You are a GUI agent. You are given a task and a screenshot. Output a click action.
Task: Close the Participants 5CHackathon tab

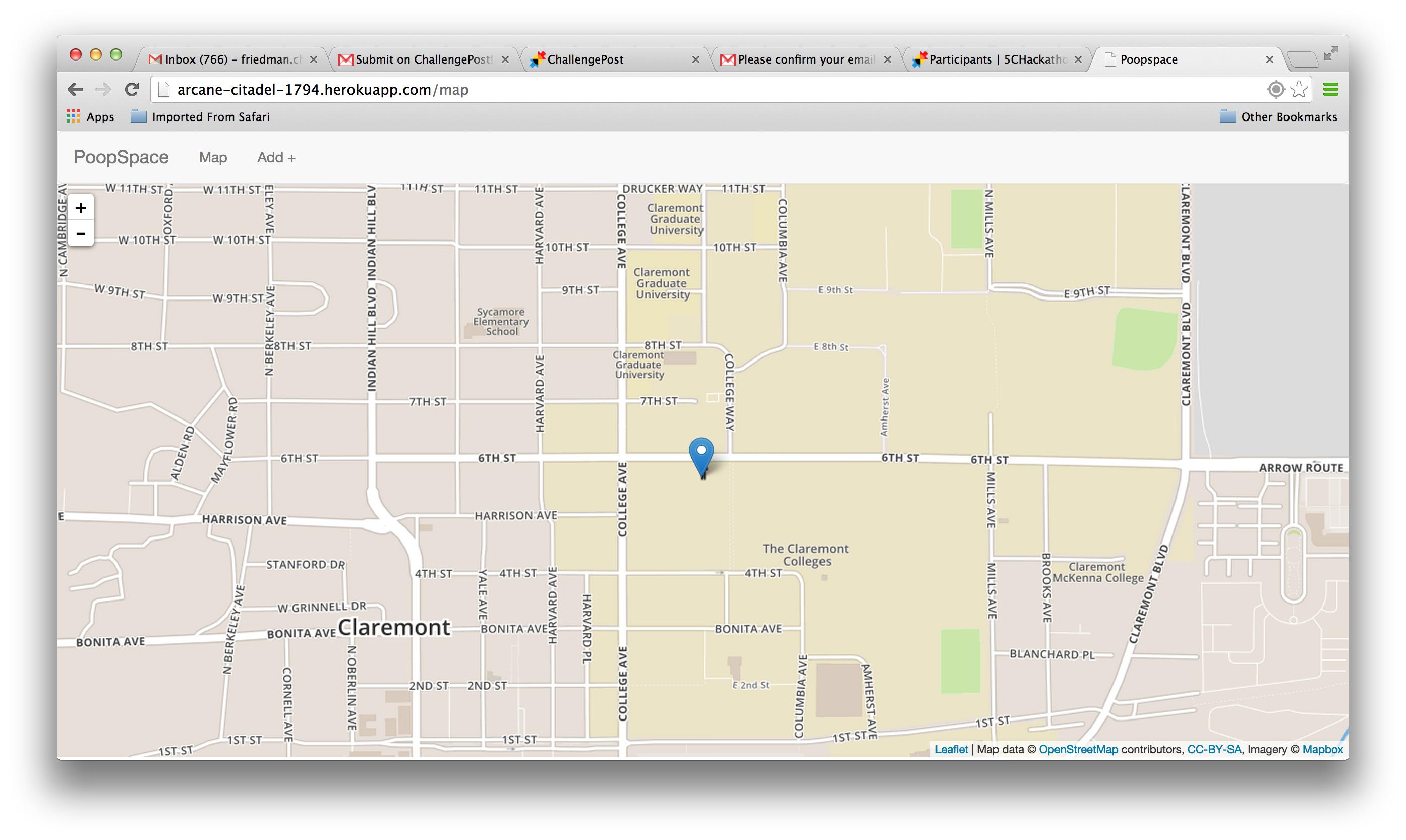click(x=1078, y=59)
